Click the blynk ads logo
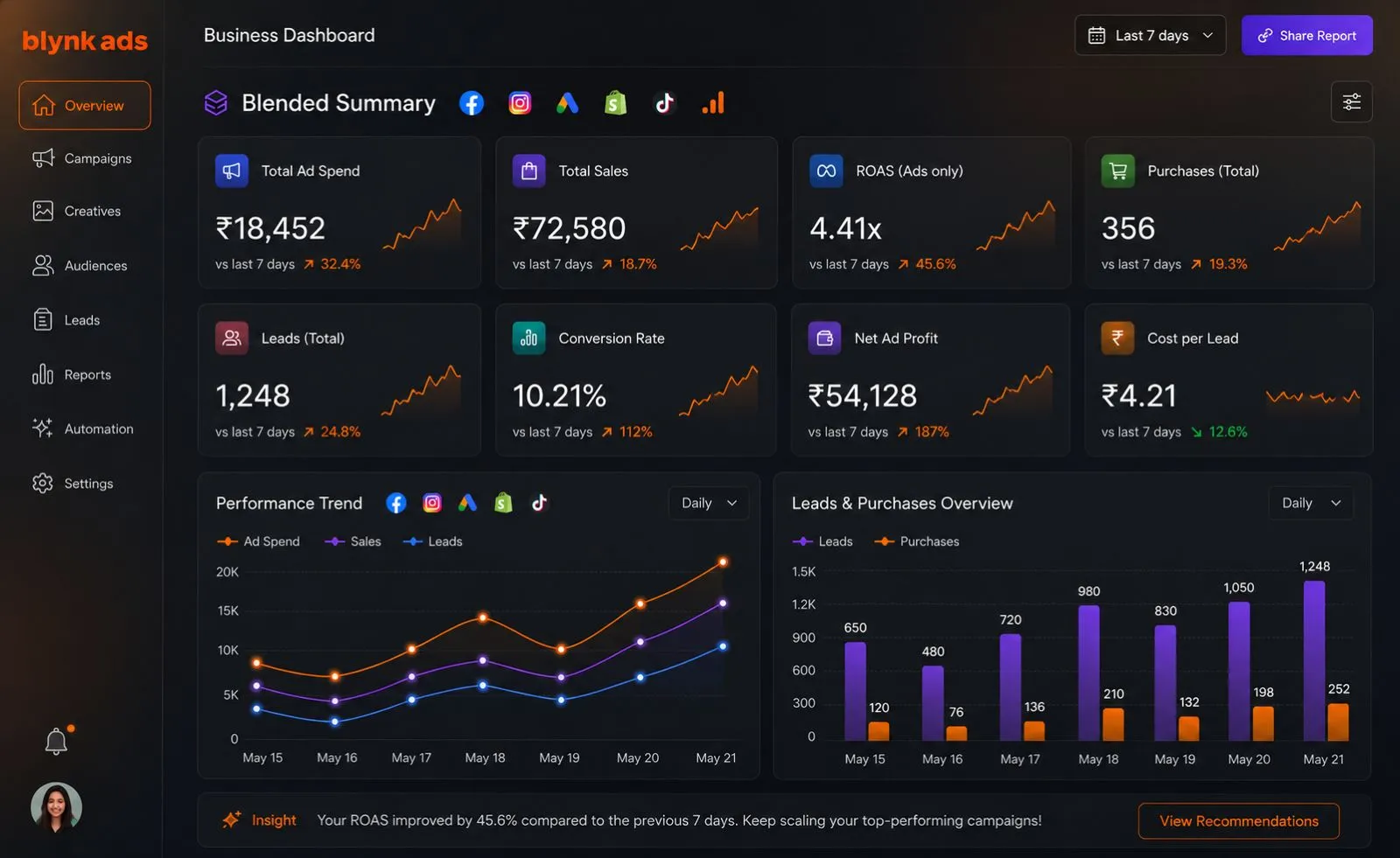Viewport: 1400px width, 858px height. (x=85, y=41)
